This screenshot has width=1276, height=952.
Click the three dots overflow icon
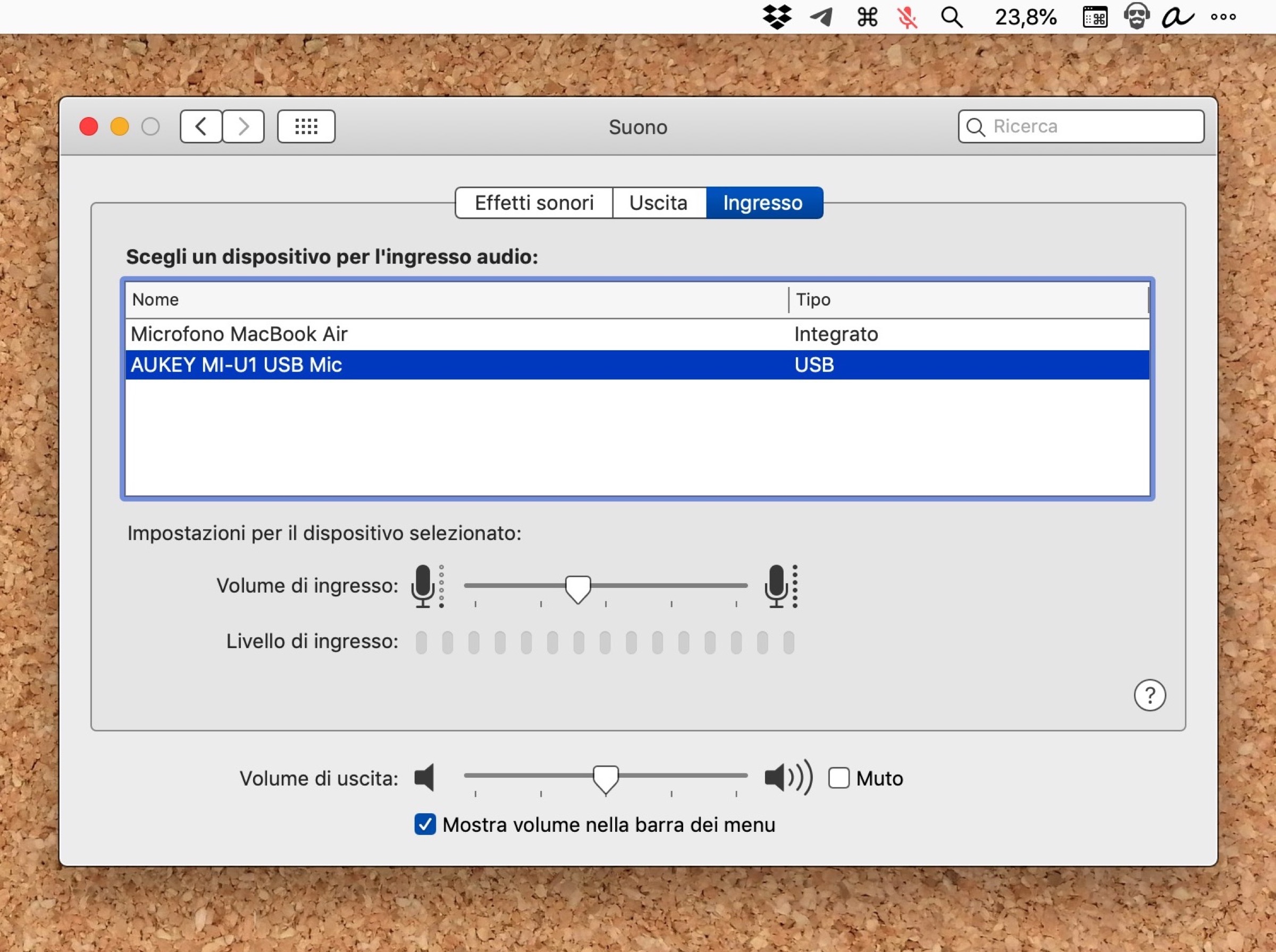[x=1223, y=18]
